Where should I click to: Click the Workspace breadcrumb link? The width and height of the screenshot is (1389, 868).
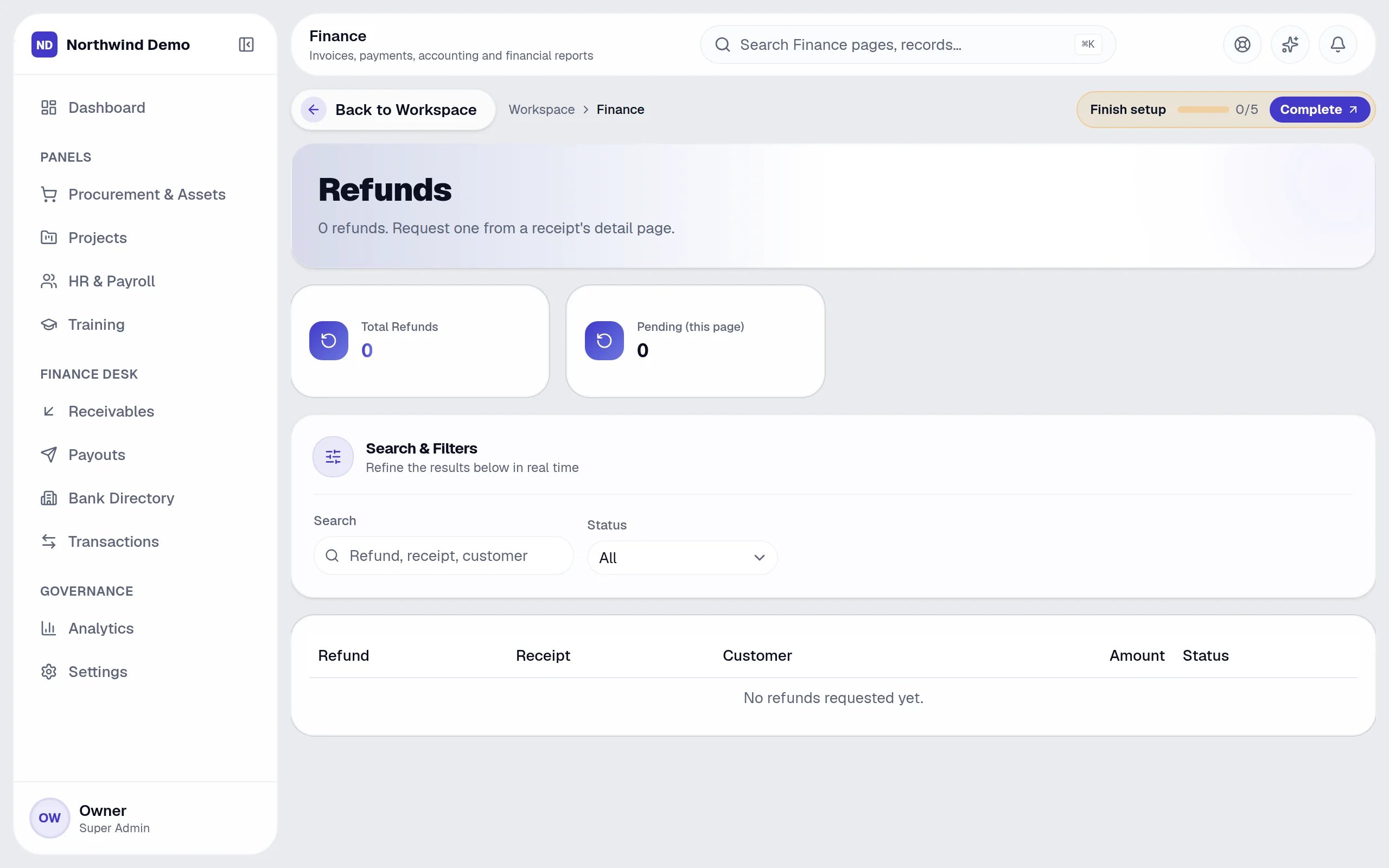541,110
